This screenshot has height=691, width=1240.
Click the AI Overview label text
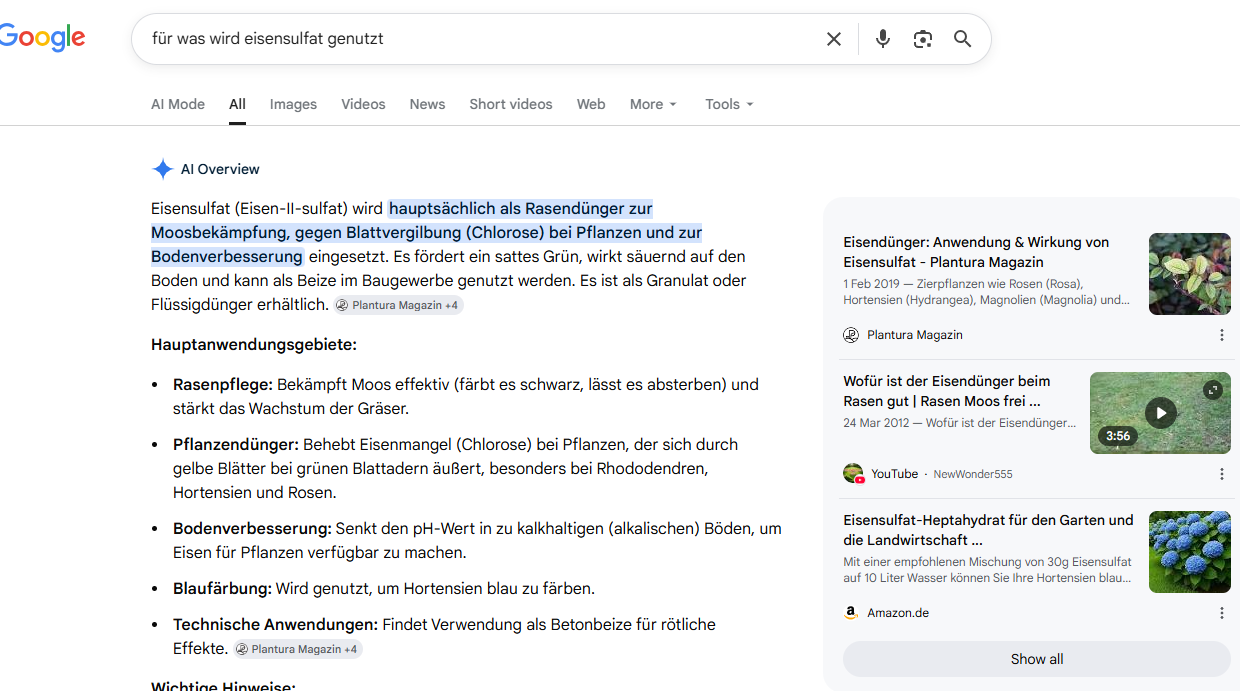click(x=220, y=169)
